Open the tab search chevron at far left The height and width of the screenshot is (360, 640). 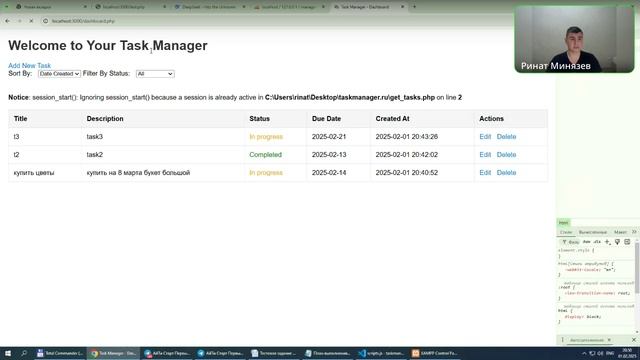(x=6, y=7)
